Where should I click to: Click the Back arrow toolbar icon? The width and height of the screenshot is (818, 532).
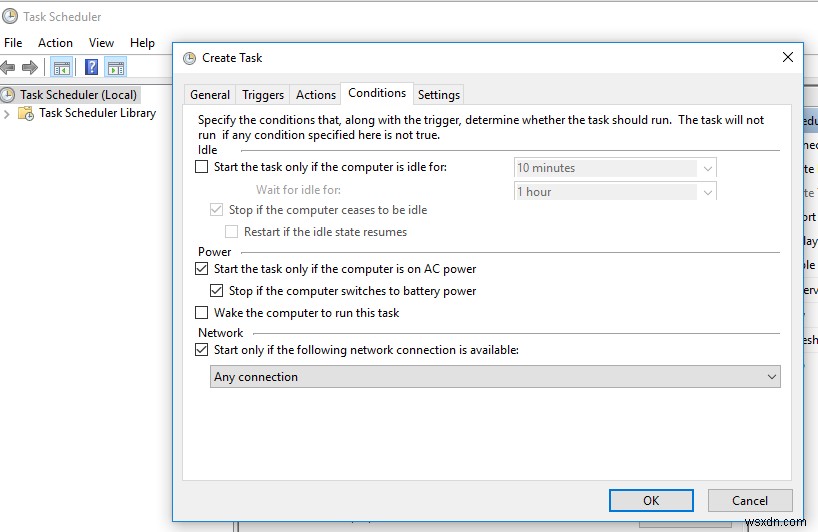(8, 67)
